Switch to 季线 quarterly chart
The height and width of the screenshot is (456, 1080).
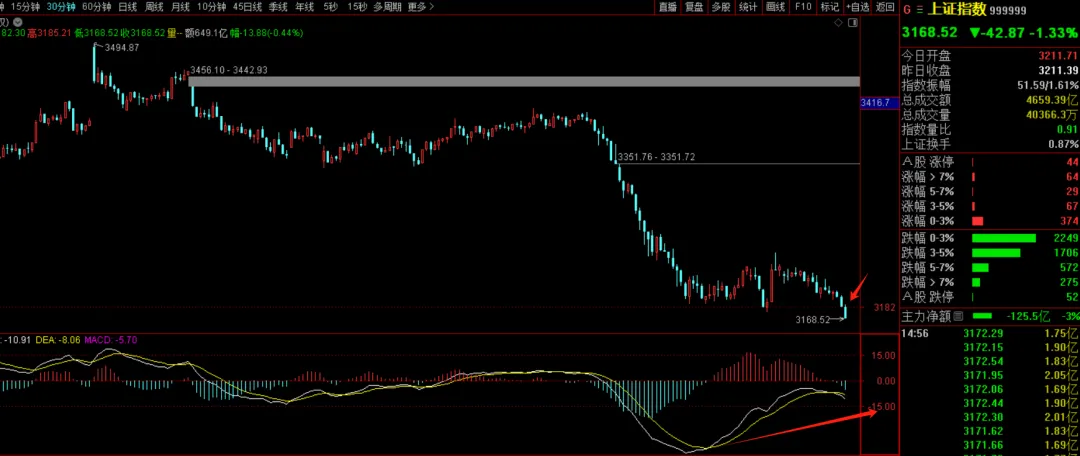click(278, 7)
